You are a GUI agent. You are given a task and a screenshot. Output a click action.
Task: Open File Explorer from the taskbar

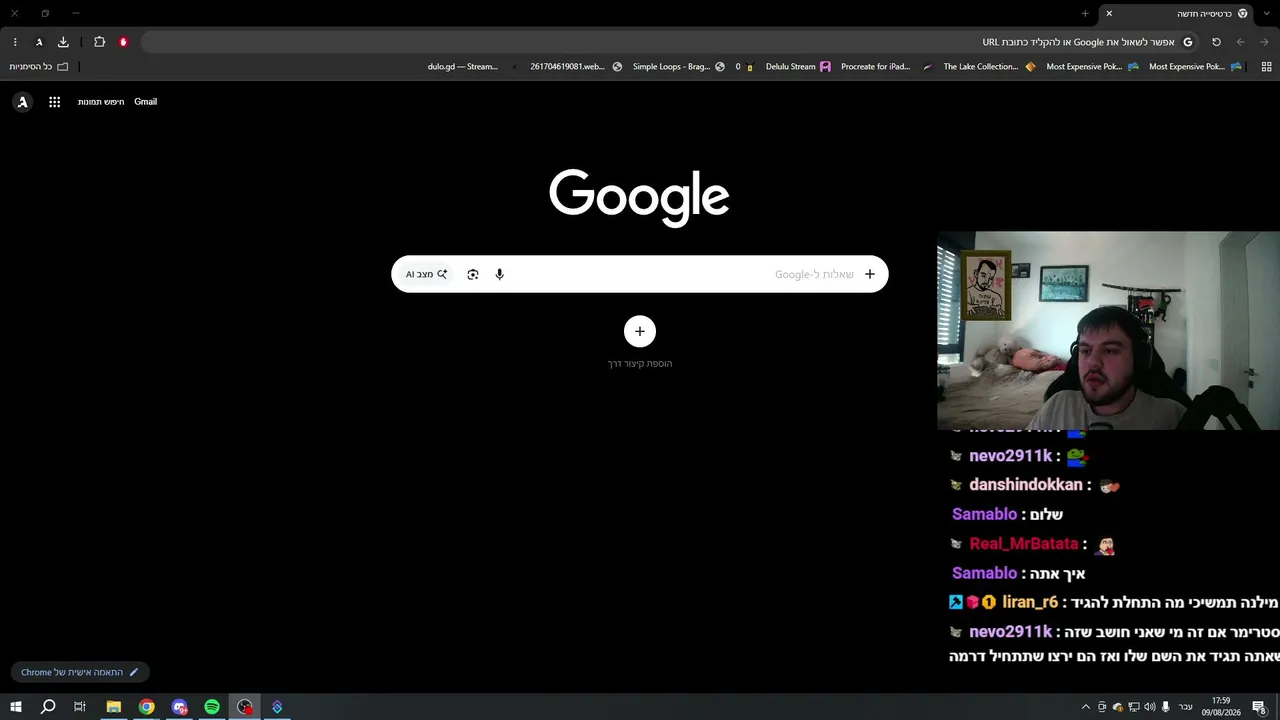click(x=114, y=707)
